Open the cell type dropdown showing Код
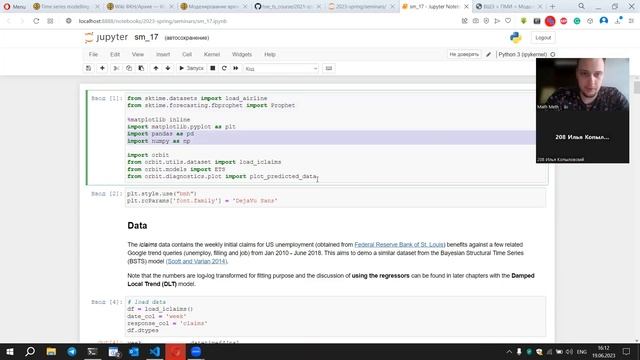The width and height of the screenshot is (640, 360). 281,69
